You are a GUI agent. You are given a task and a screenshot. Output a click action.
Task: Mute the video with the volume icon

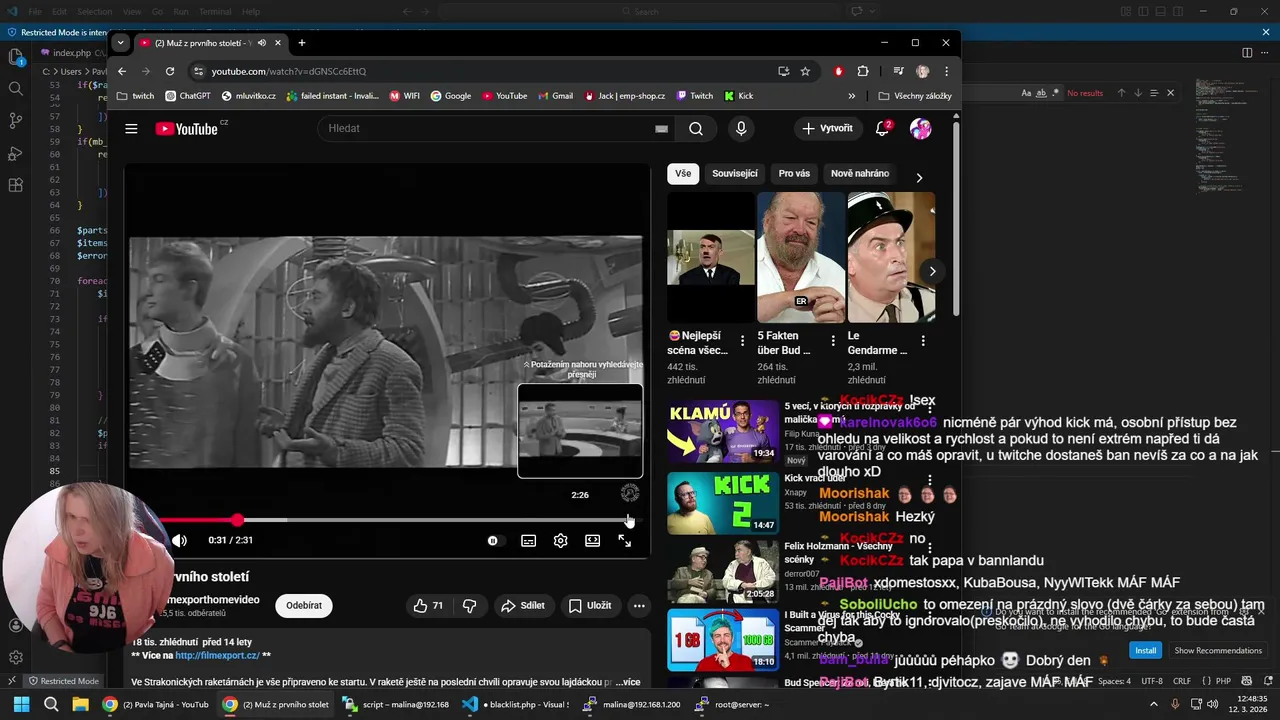coord(180,540)
